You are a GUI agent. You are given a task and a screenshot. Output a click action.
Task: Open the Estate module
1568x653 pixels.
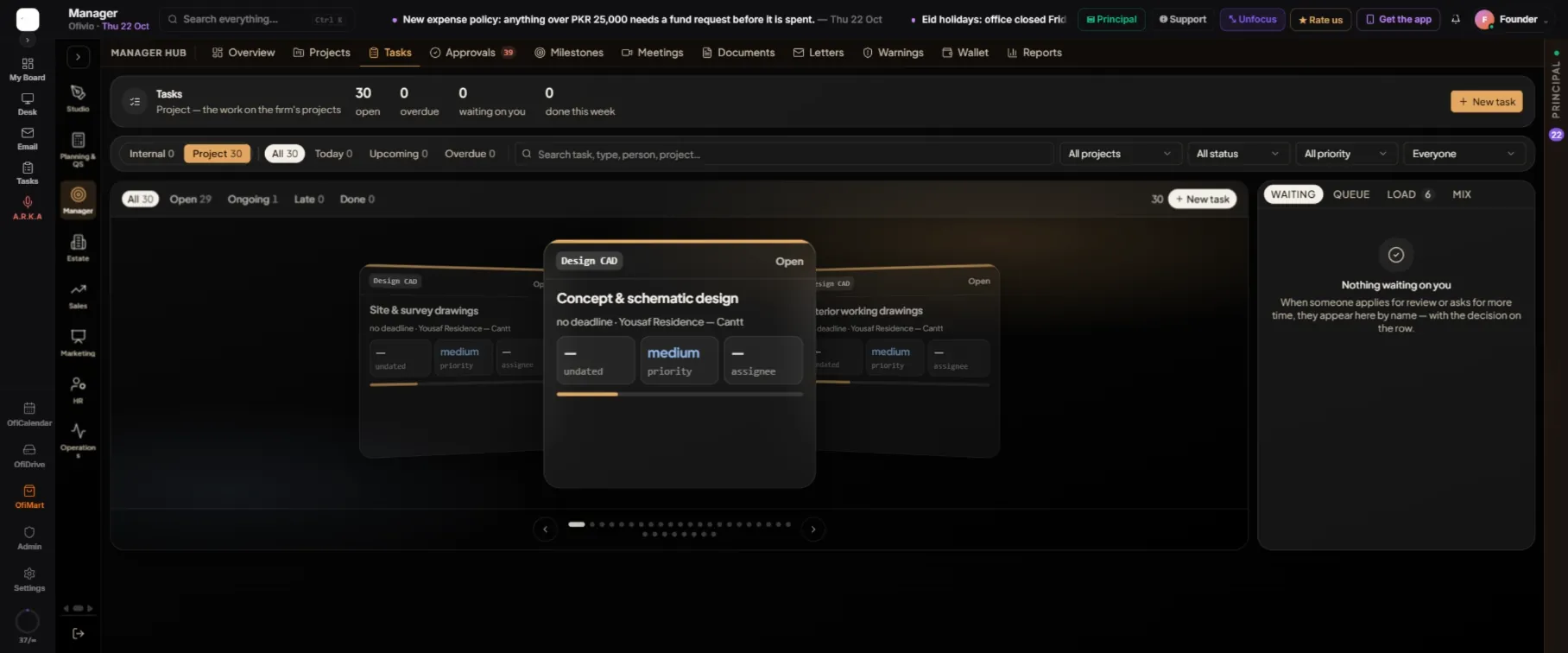tap(78, 248)
